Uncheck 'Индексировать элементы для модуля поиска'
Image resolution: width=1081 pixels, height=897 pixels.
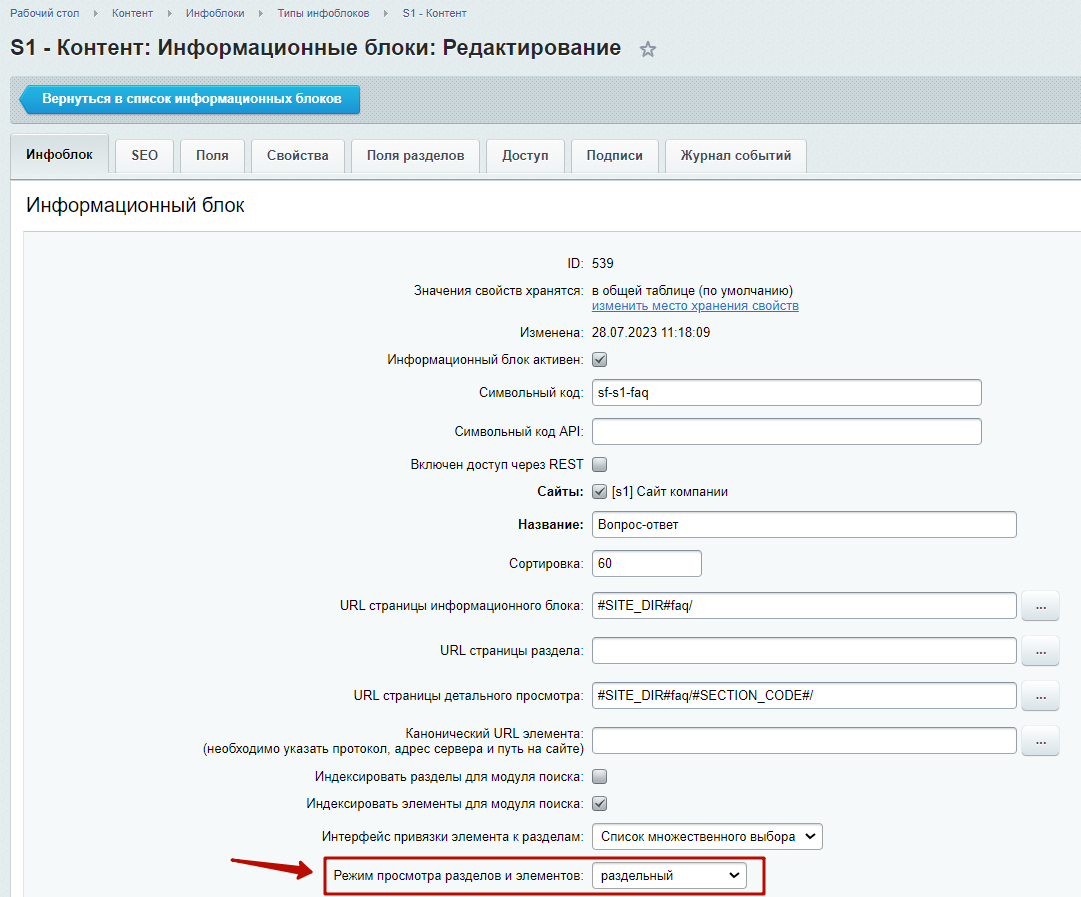click(600, 803)
